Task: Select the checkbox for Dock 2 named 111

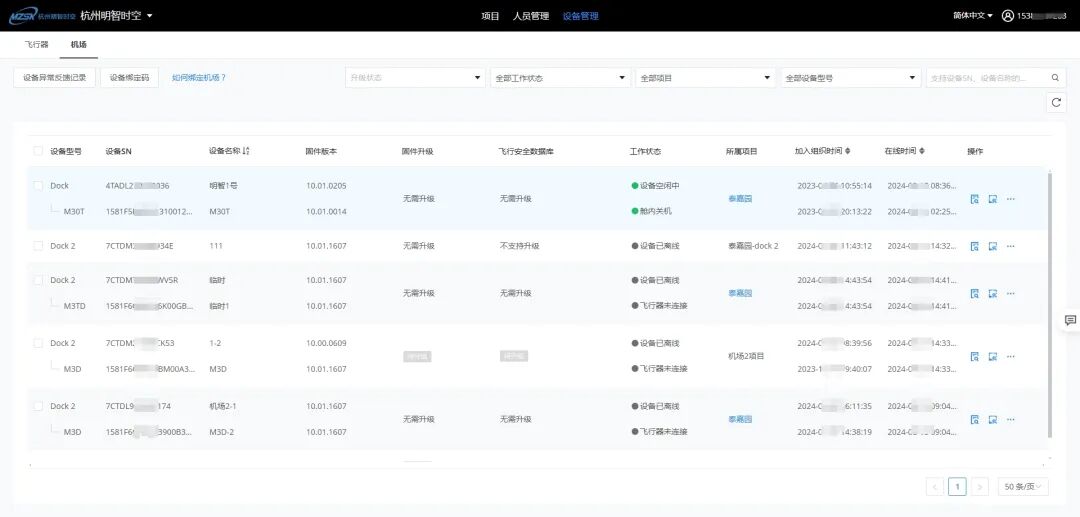Action: [38, 246]
